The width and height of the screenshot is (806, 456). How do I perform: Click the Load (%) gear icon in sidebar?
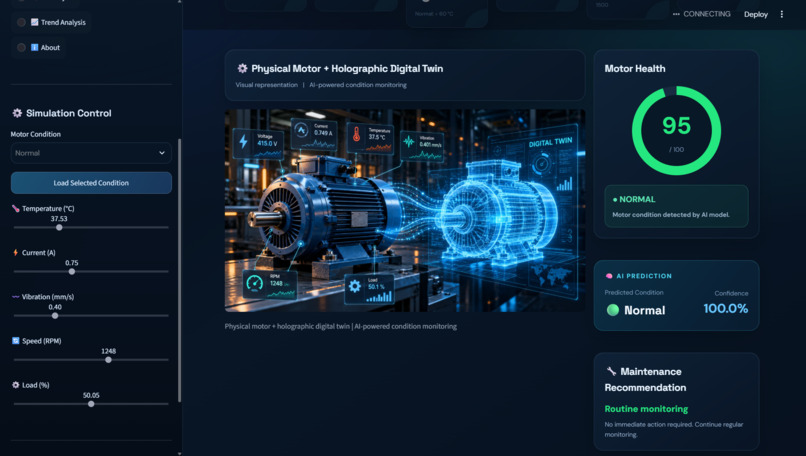point(15,385)
